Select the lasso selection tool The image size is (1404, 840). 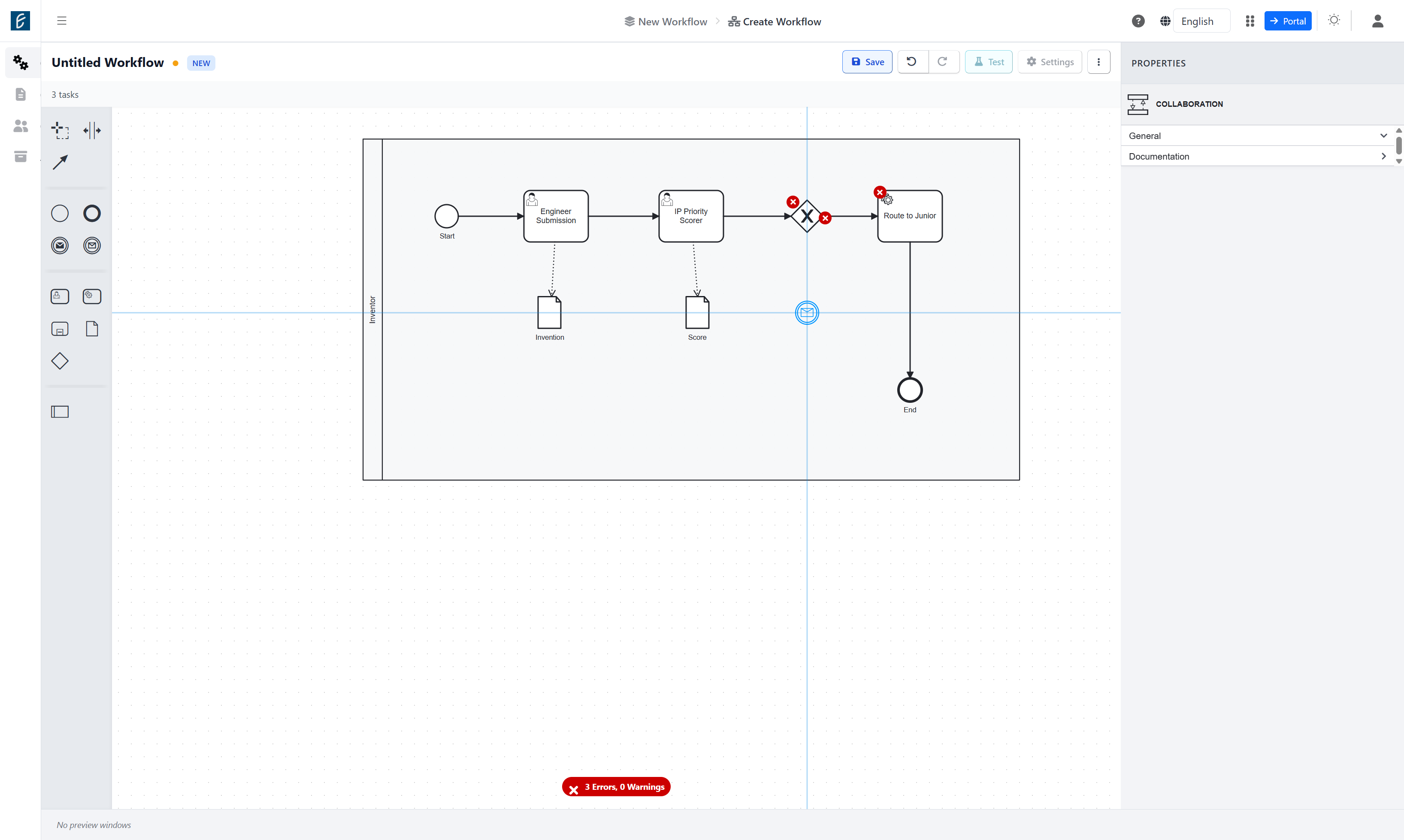point(60,130)
